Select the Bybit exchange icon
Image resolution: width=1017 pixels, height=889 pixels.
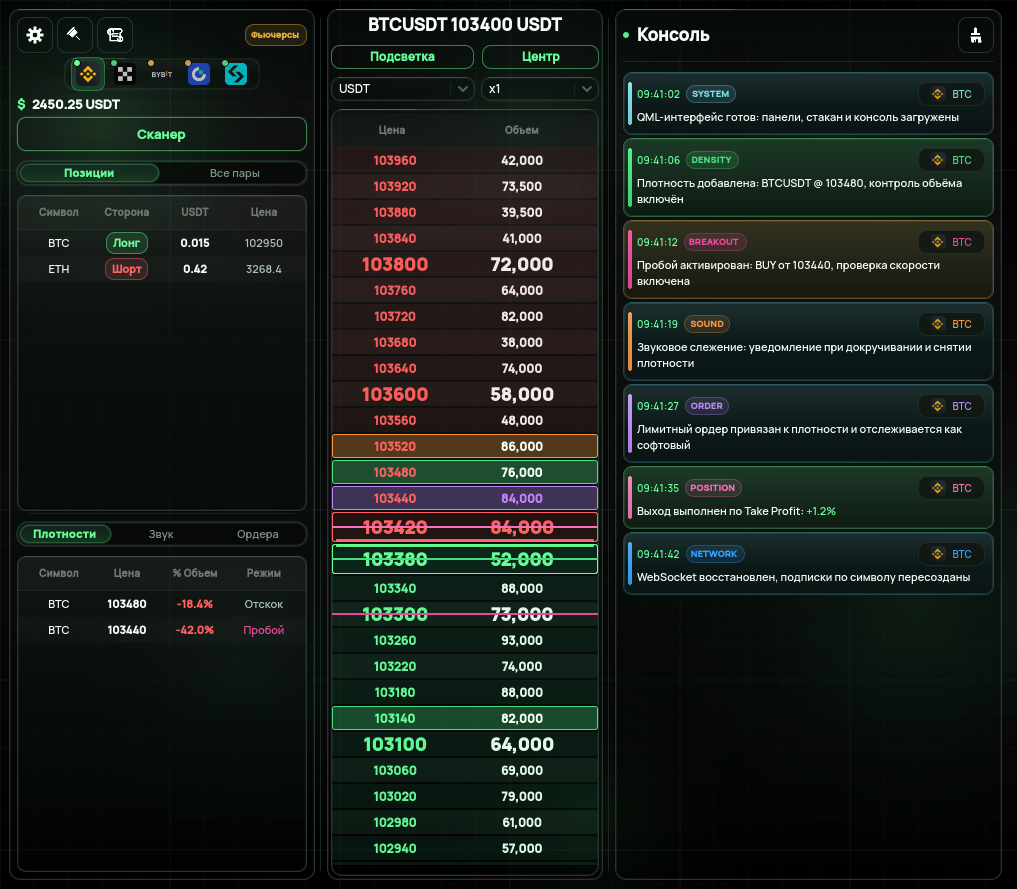click(162, 74)
